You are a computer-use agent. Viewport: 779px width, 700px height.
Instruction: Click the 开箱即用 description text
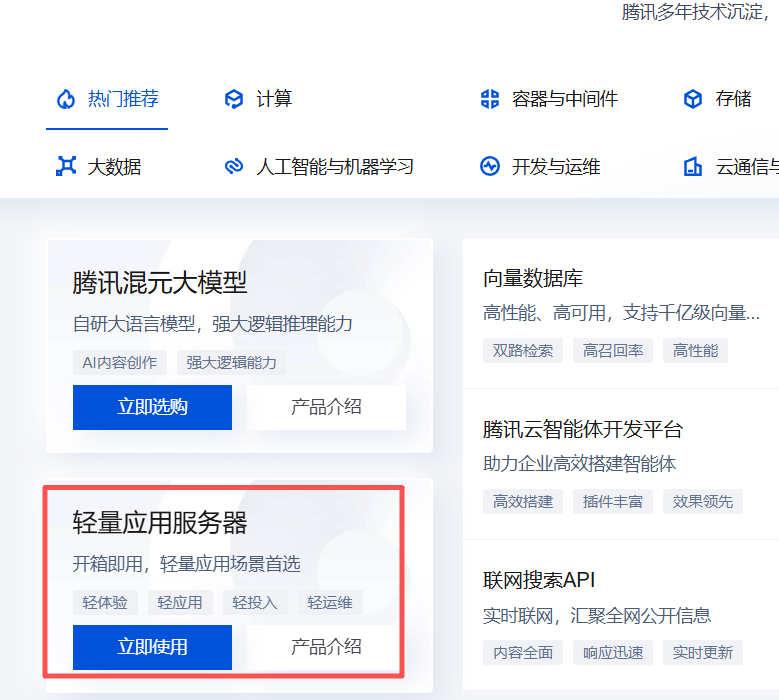coord(186,564)
